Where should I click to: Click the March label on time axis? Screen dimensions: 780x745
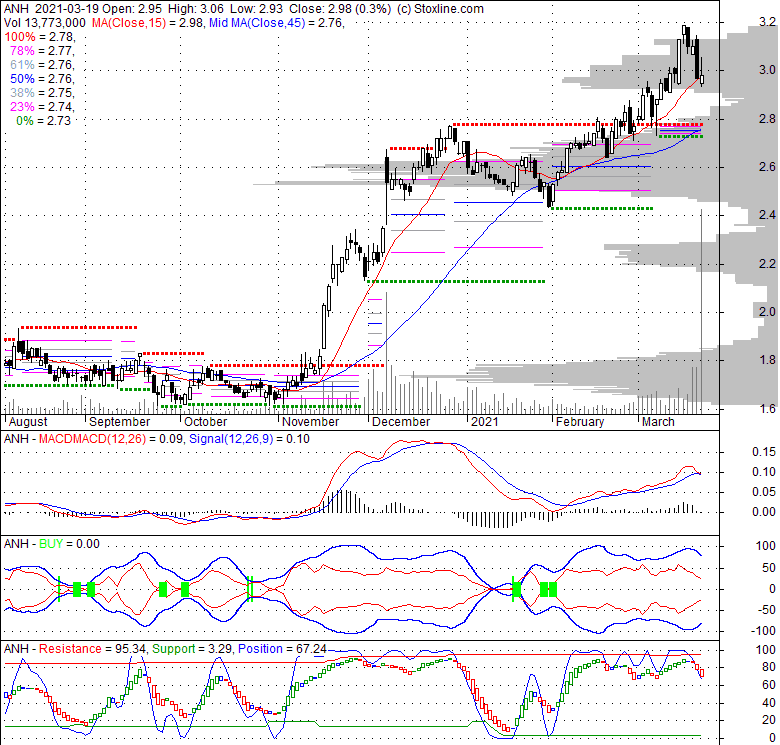pyautogui.click(x=658, y=422)
